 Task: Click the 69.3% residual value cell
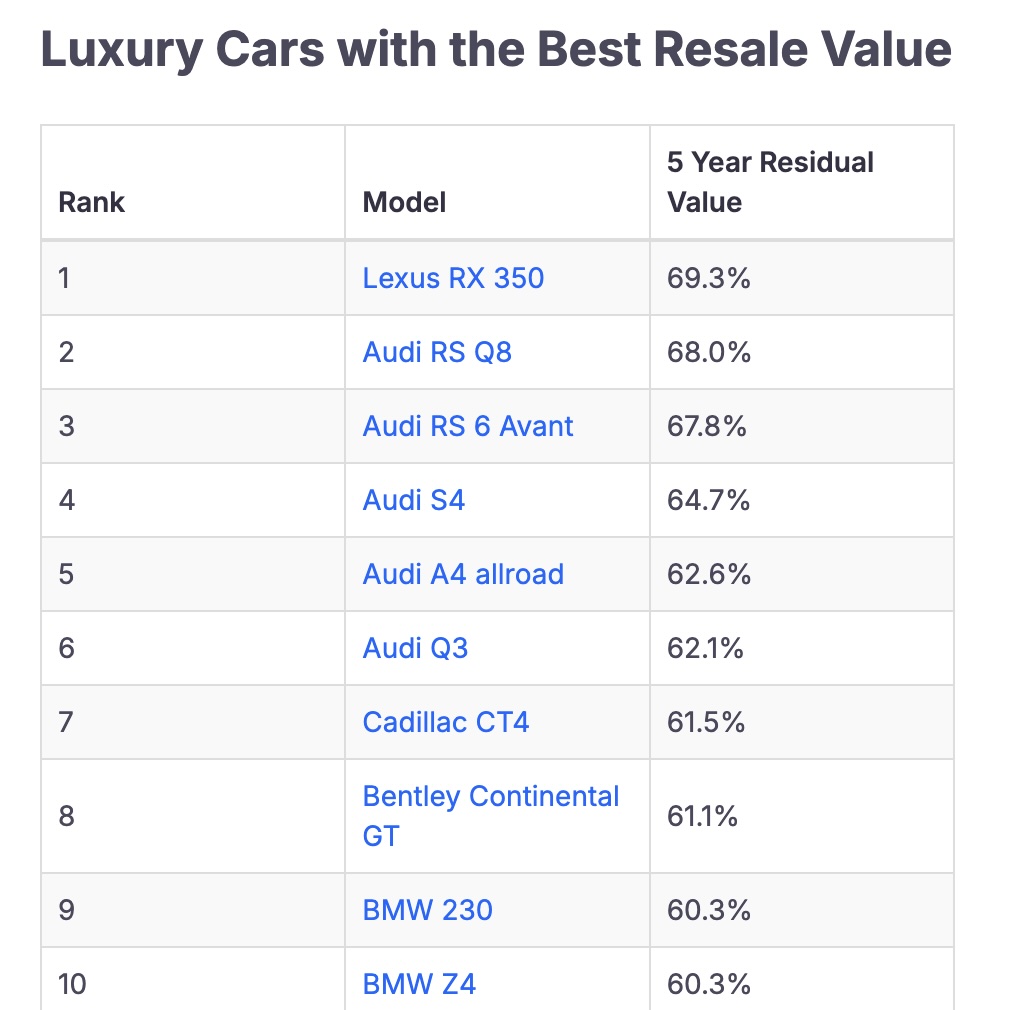(x=709, y=277)
